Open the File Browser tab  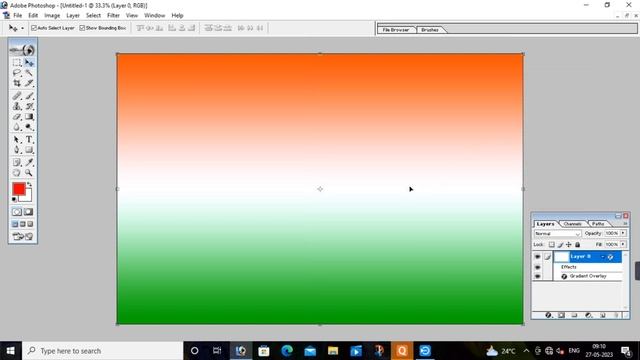(396, 30)
